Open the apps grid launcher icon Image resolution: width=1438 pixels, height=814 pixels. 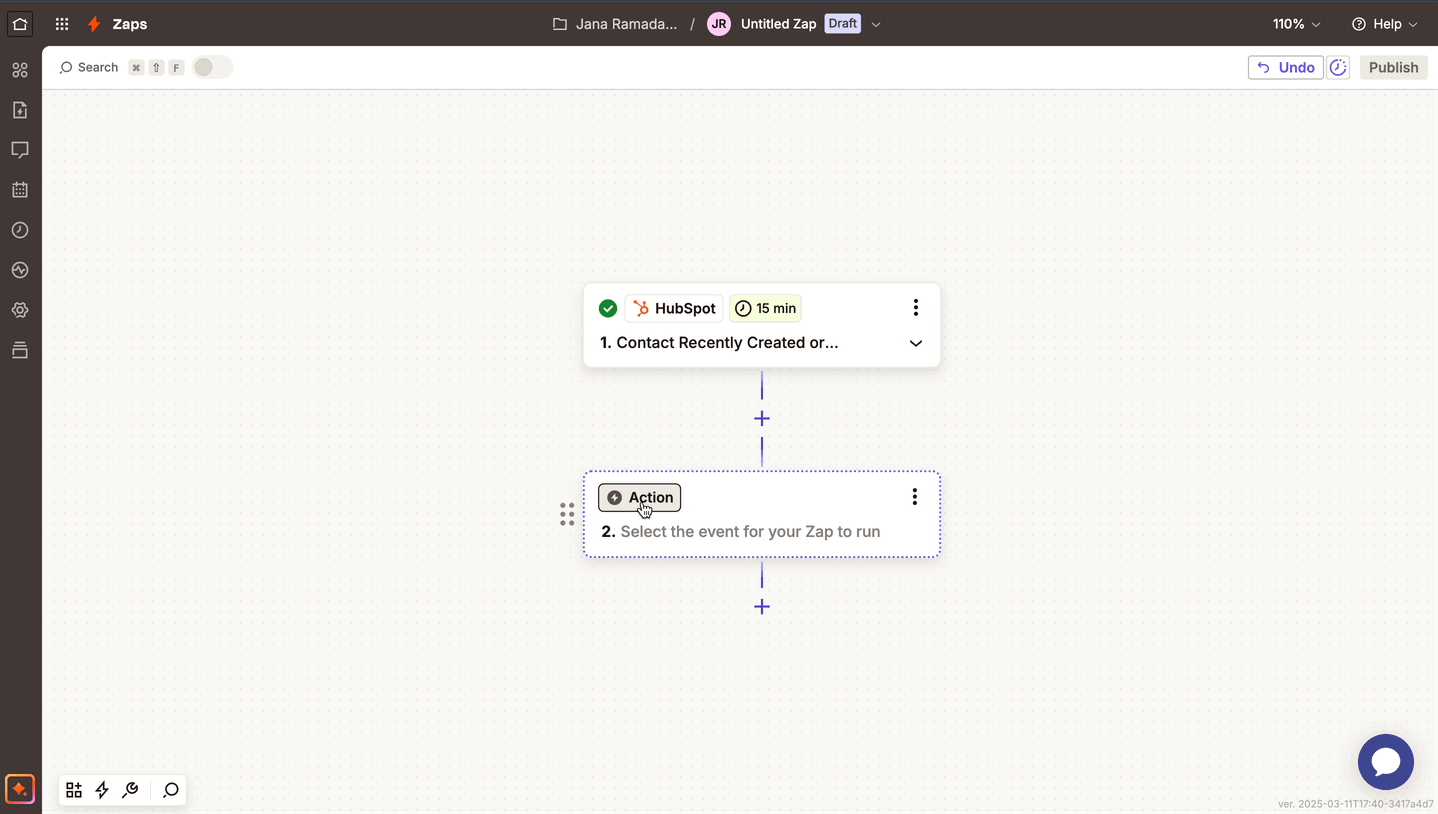[x=62, y=24]
